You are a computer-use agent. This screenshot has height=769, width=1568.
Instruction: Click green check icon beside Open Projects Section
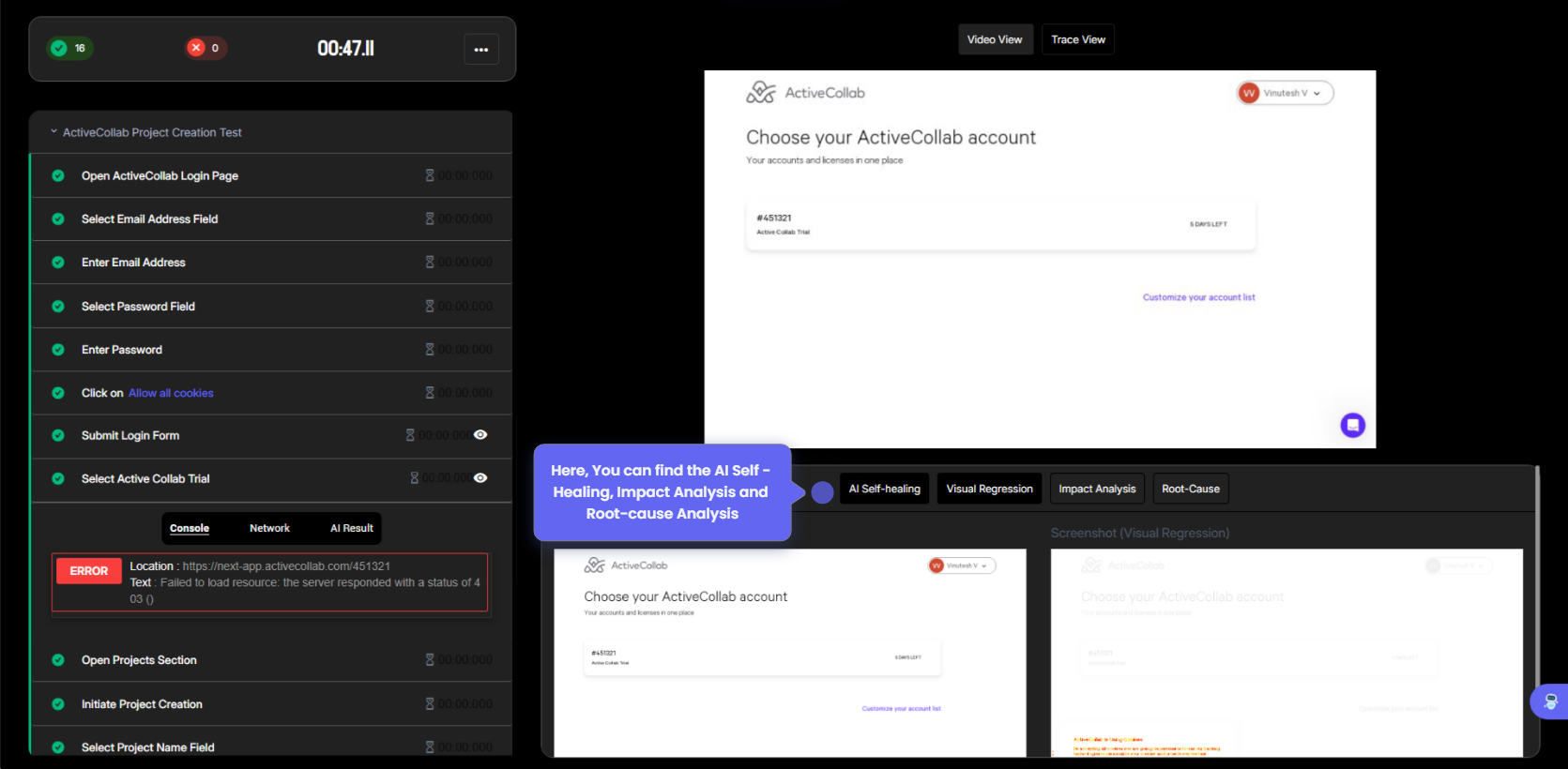pos(58,660)
